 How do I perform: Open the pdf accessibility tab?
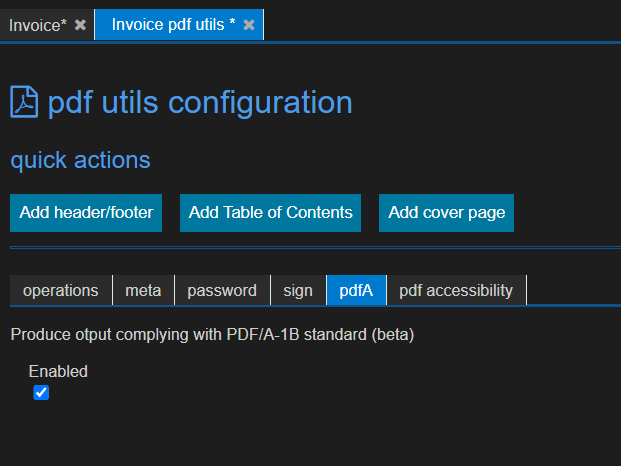(456, 290)
